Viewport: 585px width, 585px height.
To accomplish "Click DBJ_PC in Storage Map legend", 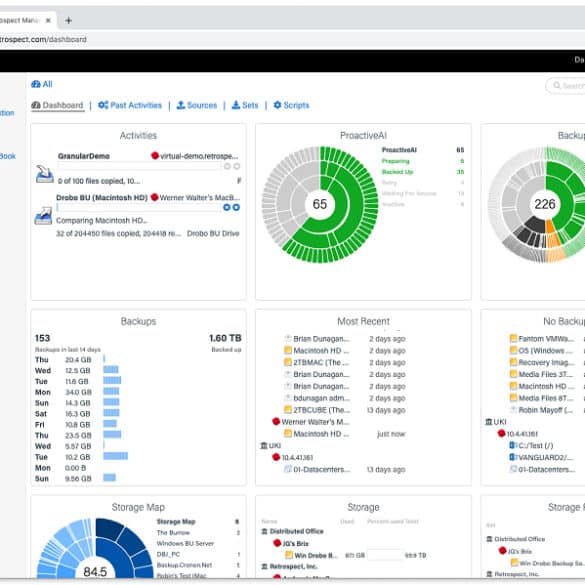I will pyautogui.click(x=168, y=554).
